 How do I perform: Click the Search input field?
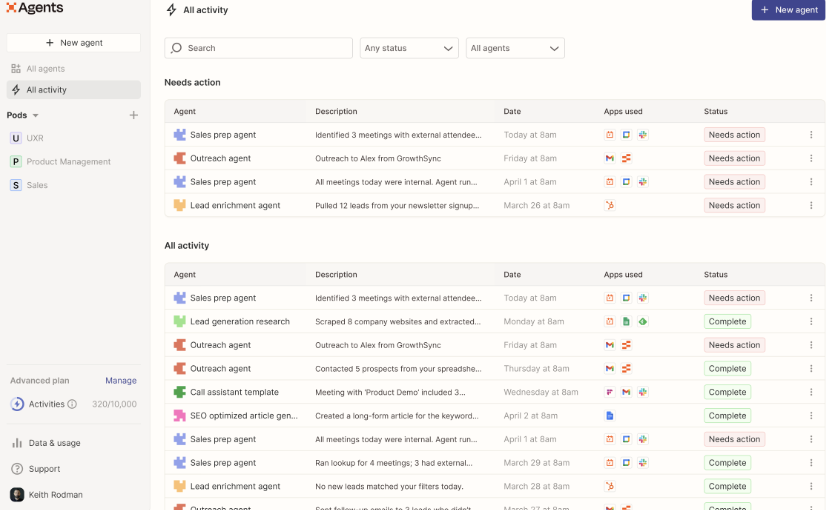[x=258, y=48]
